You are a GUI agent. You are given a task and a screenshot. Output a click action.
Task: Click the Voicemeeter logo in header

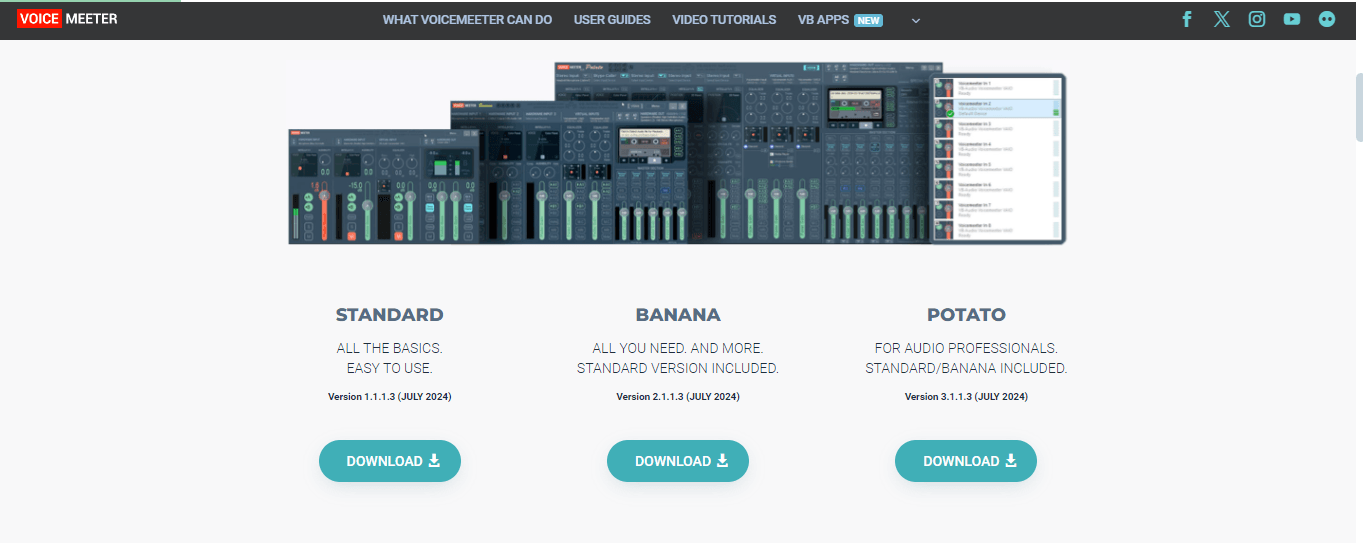pyautogui.click(x=67, y=18)
